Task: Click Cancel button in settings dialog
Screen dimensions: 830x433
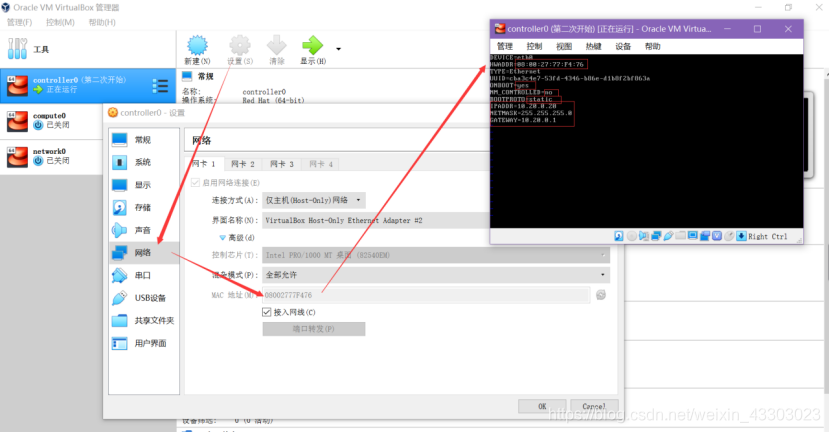Action: click(x=594, y=406)
